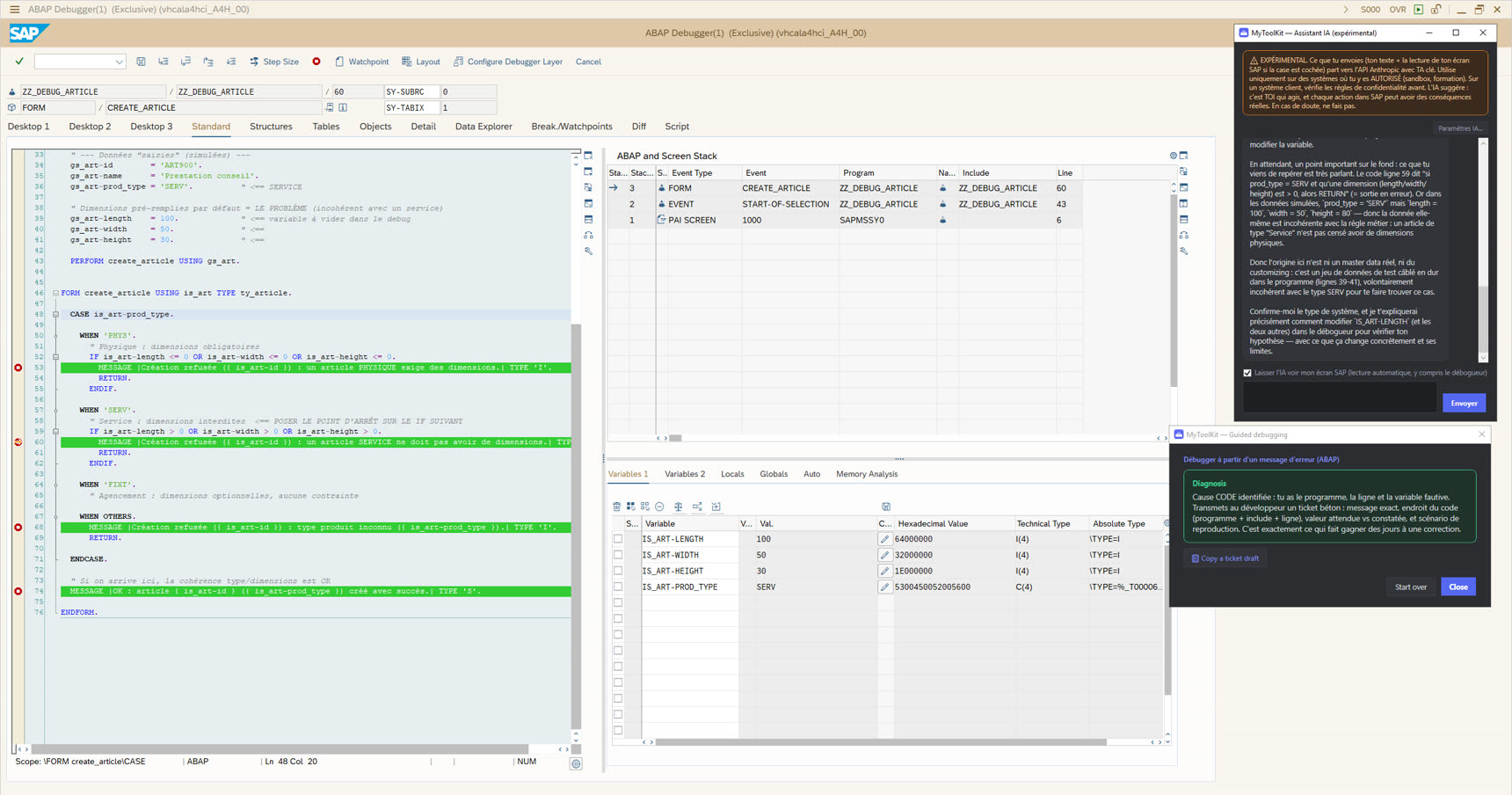Click the minus circle icon in Variables toolbar
Image resolution: width=1512 pixels, height=795 pixels.
pyautogui.click(x=659, y=507)
